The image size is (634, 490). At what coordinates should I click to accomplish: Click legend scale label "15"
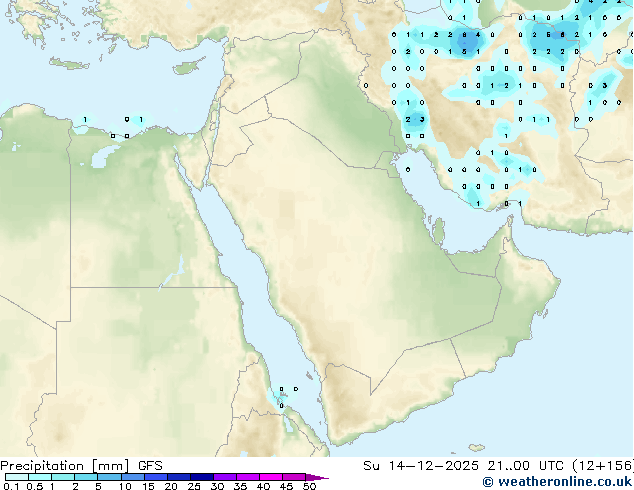(x=148, y=486)
